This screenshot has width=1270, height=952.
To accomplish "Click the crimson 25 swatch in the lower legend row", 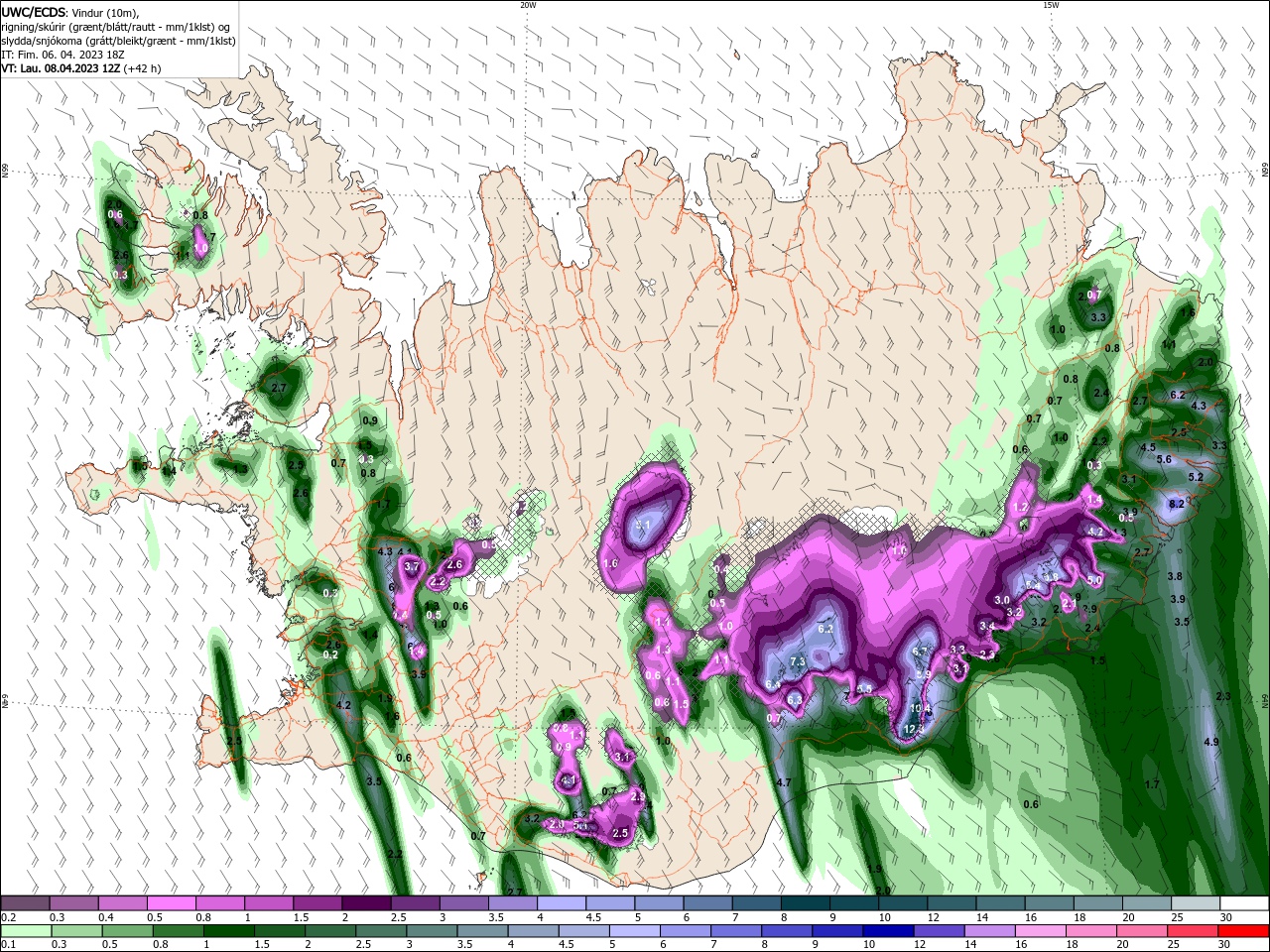I will click(1194, 931).
